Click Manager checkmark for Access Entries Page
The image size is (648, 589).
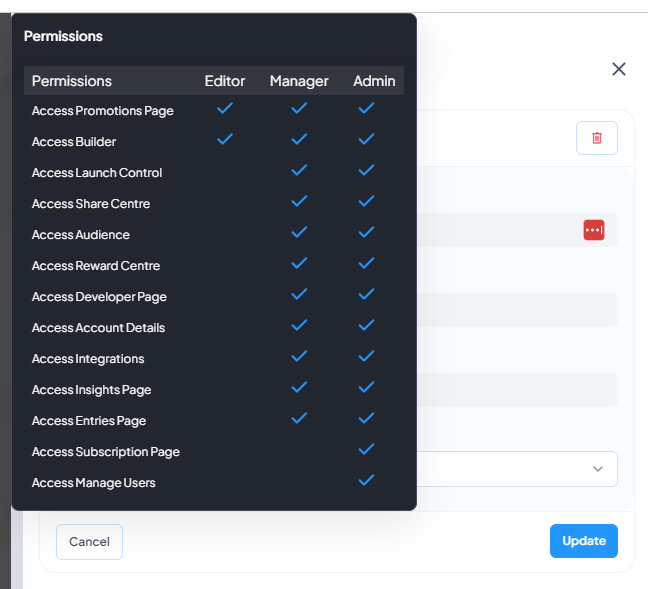(299, 418)
